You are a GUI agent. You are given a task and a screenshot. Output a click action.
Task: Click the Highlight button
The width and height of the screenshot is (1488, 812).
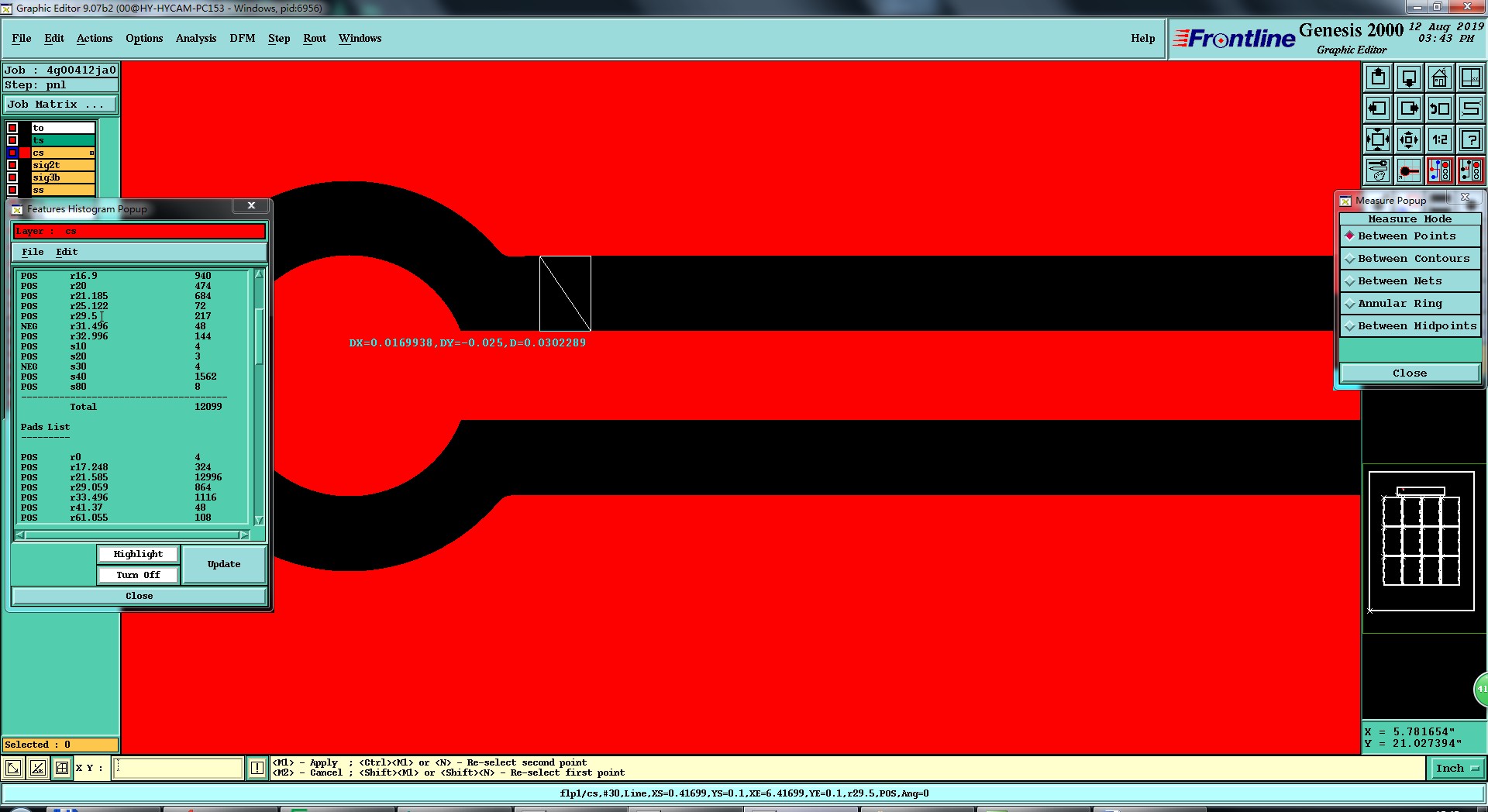point(138,555)
